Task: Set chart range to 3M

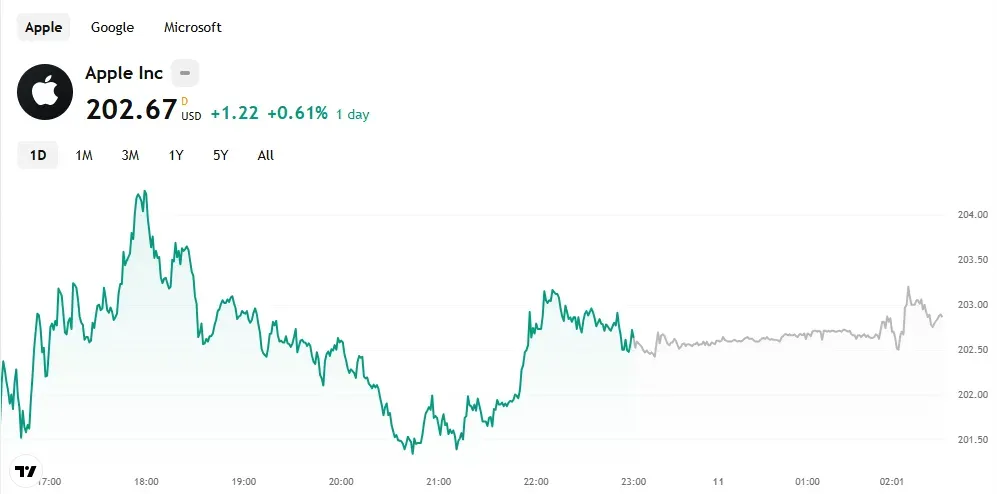Action: [x=130, y=155]
